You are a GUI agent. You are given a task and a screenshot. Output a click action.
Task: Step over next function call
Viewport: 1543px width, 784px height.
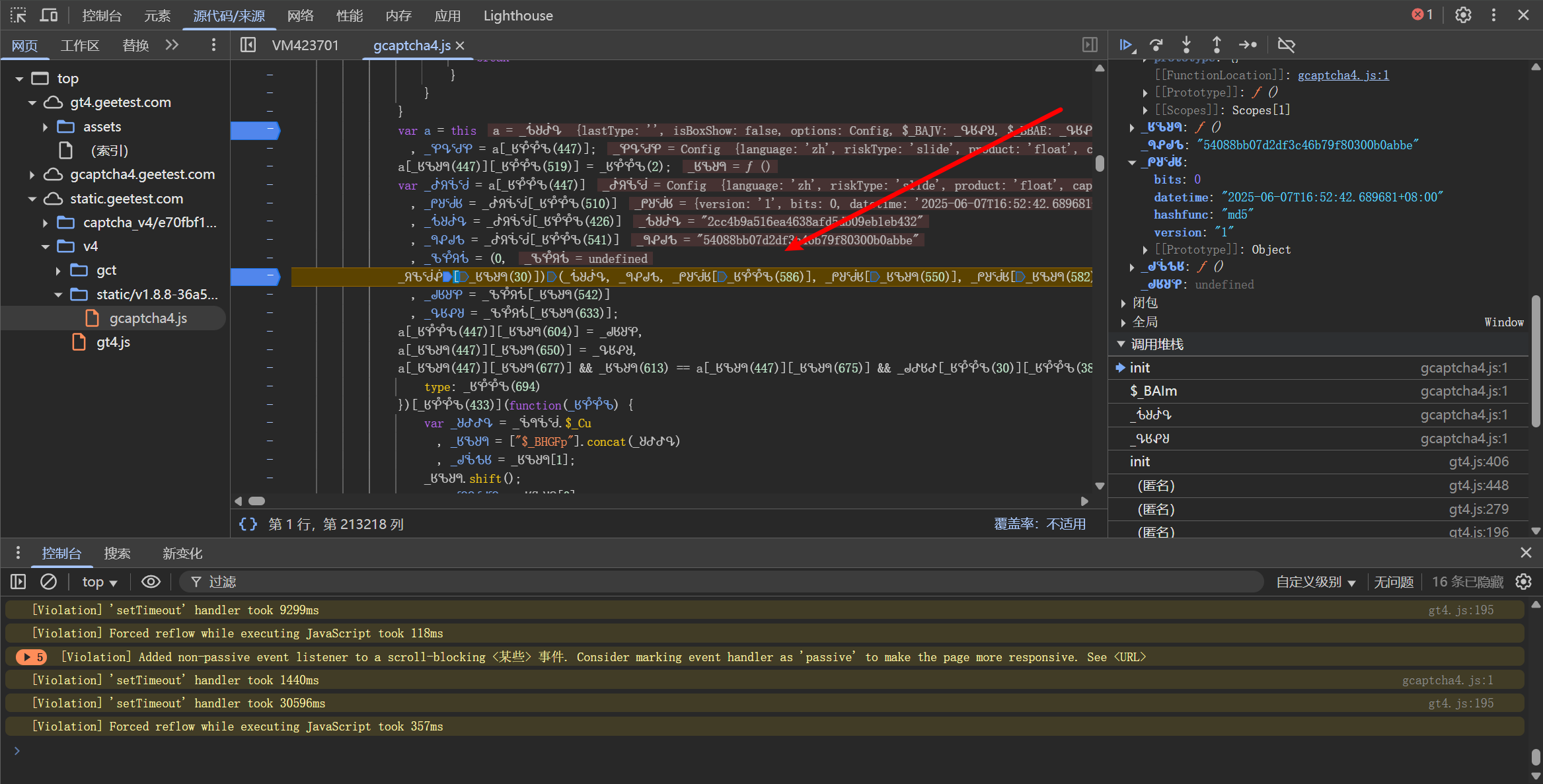(1156, 45)
